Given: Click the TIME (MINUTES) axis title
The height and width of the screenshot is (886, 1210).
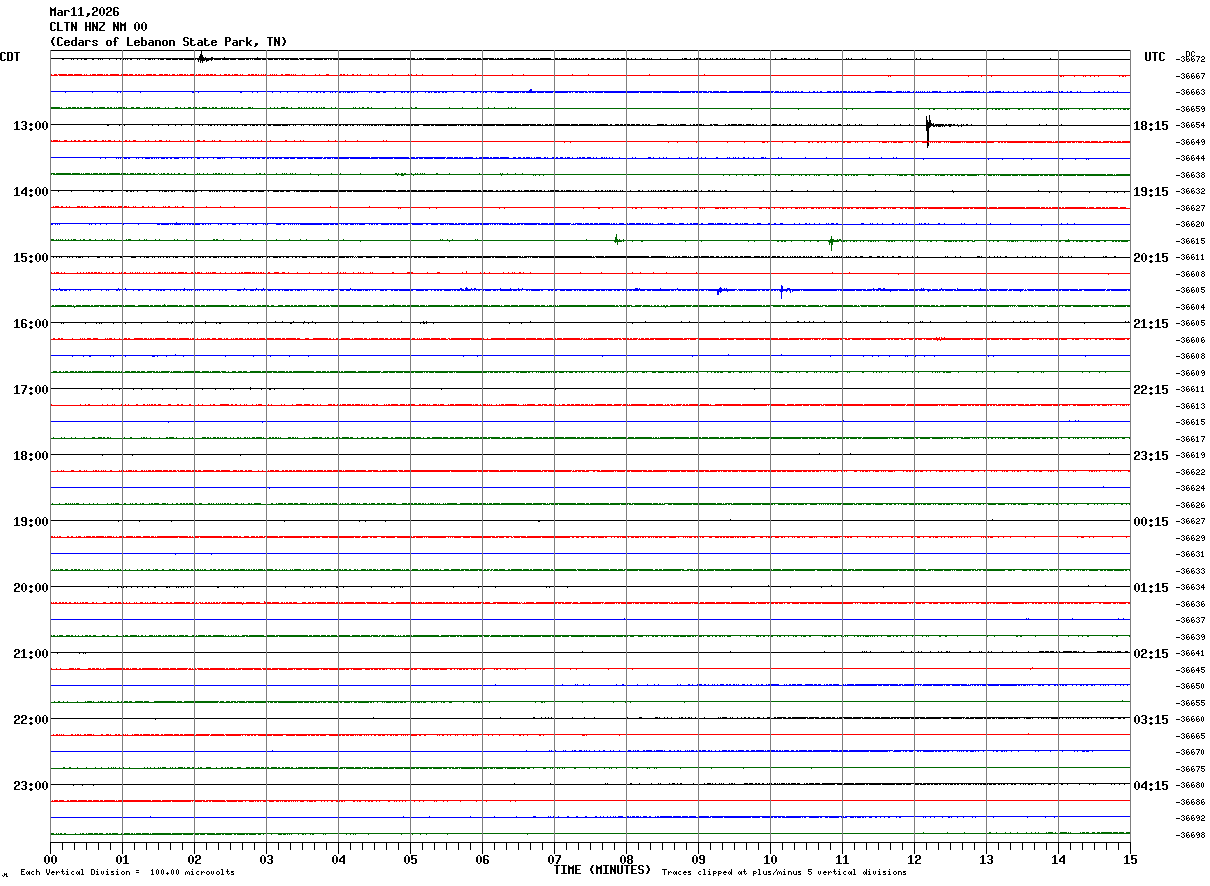Looking at the screenshot, I should tap(602, 870).
